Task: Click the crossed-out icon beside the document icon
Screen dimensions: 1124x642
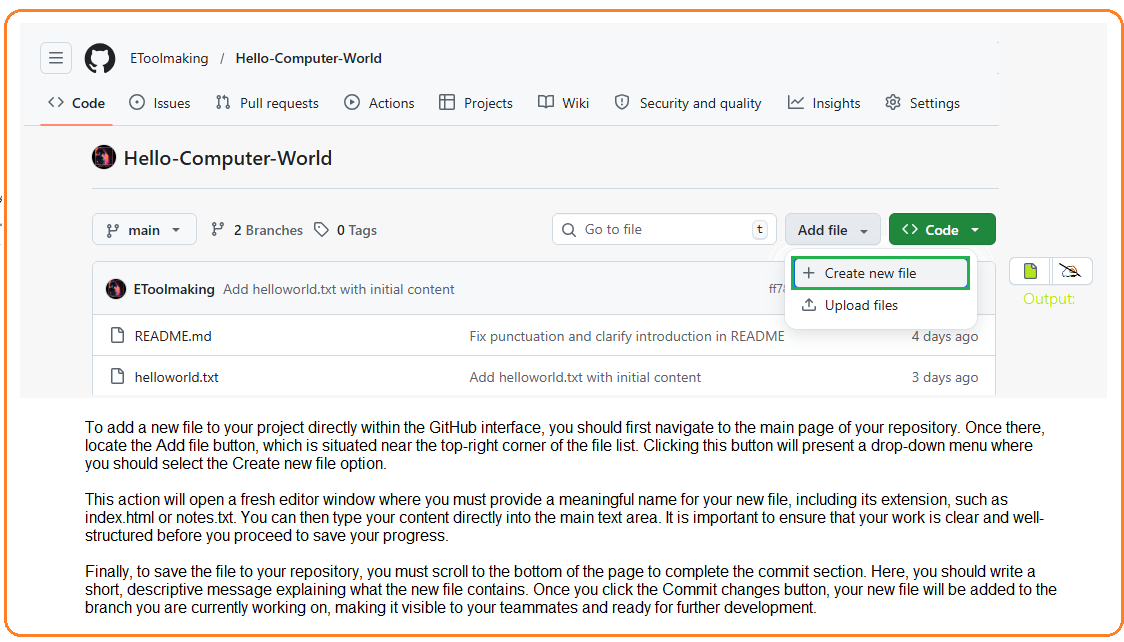Action: pos(1071,271)
